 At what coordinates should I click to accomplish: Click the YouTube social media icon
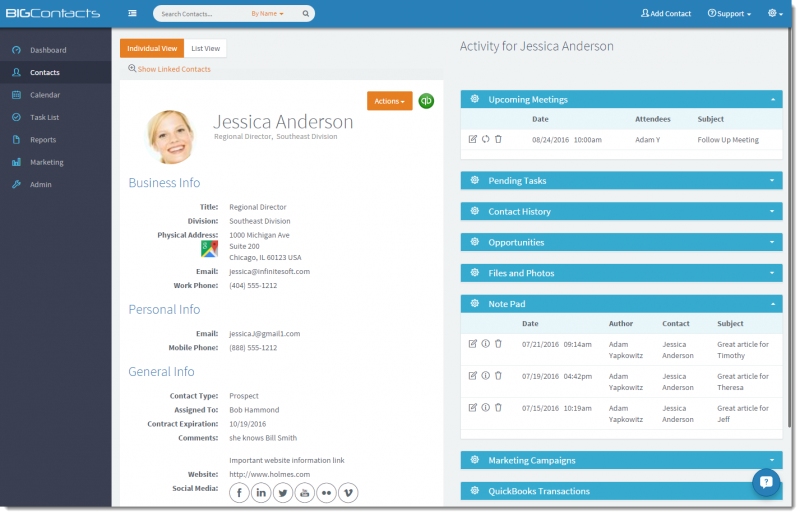305,493
